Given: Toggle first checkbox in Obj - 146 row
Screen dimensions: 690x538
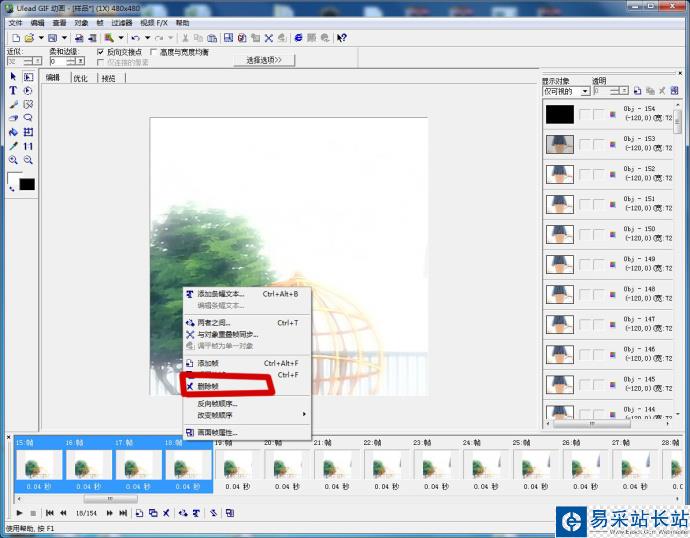Looking at the screenshot, I should tap(585, 355).
